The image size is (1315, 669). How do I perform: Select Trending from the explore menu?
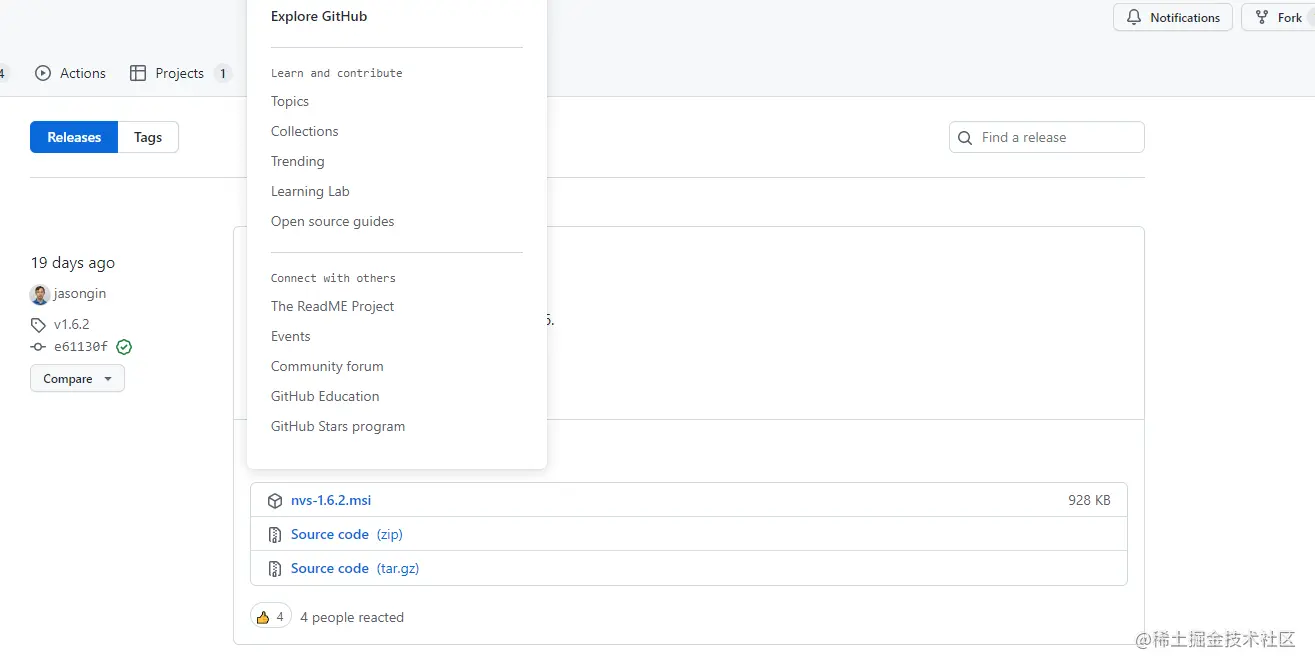click(298, 161)
